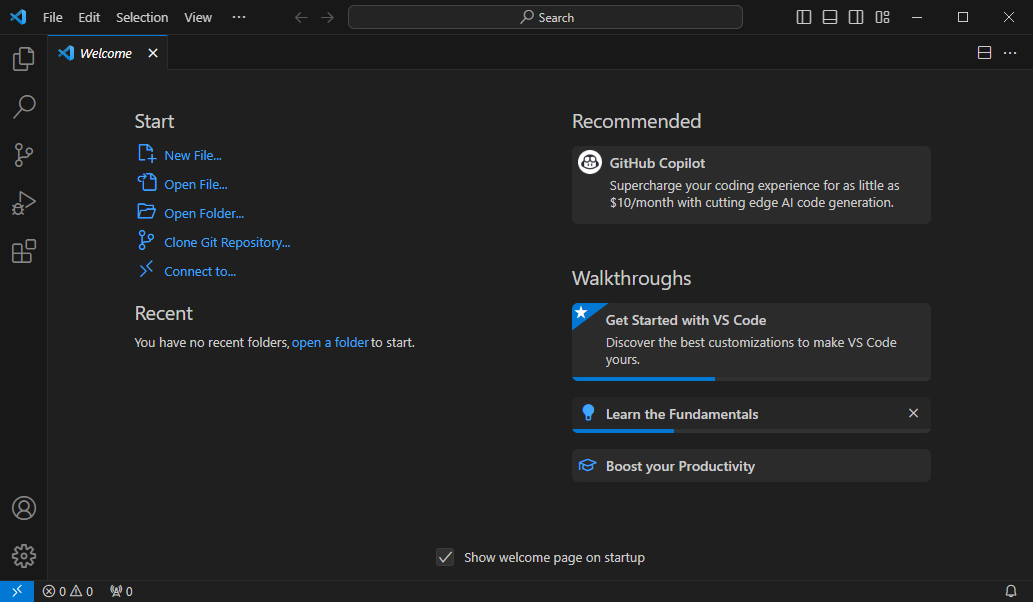Toggle the secondary side bar layout button
This screenshot has width=1033, height=602.
click(856, 17)
